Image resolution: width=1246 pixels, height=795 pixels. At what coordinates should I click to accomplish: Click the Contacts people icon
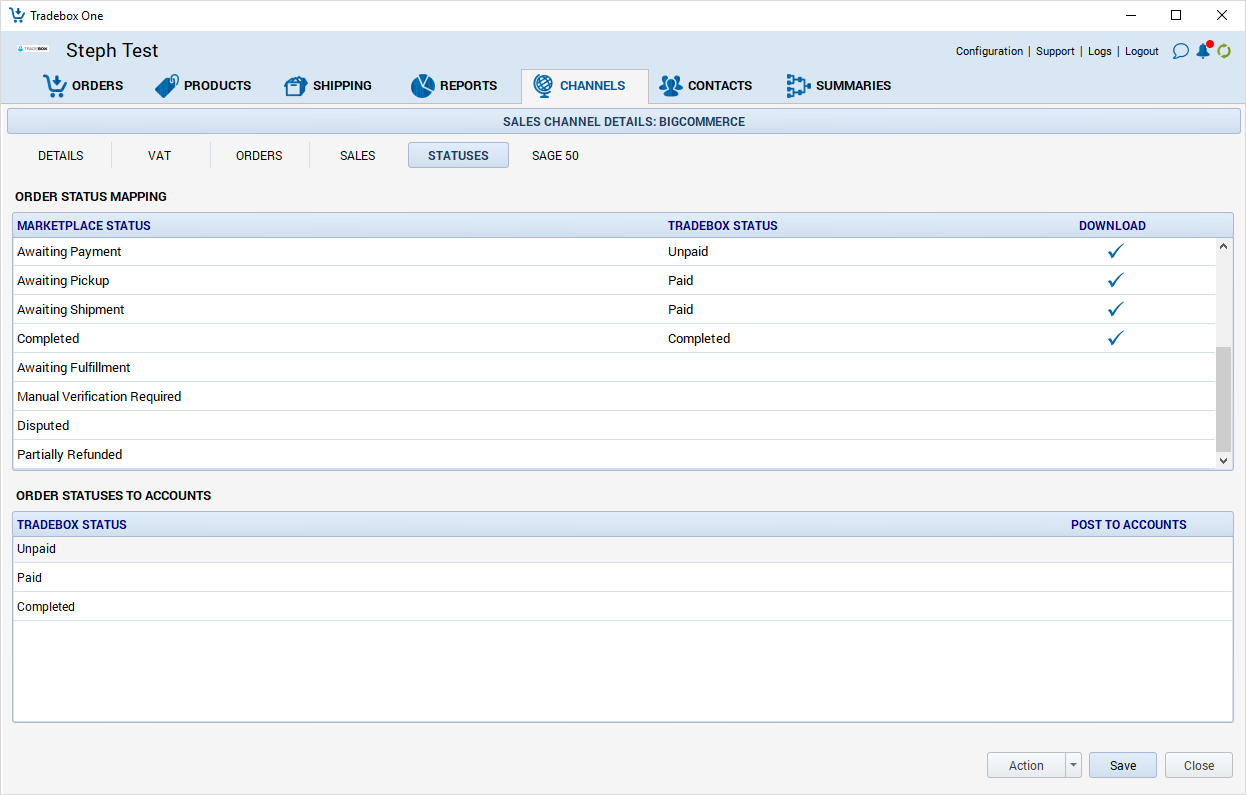tap(670, 86)
